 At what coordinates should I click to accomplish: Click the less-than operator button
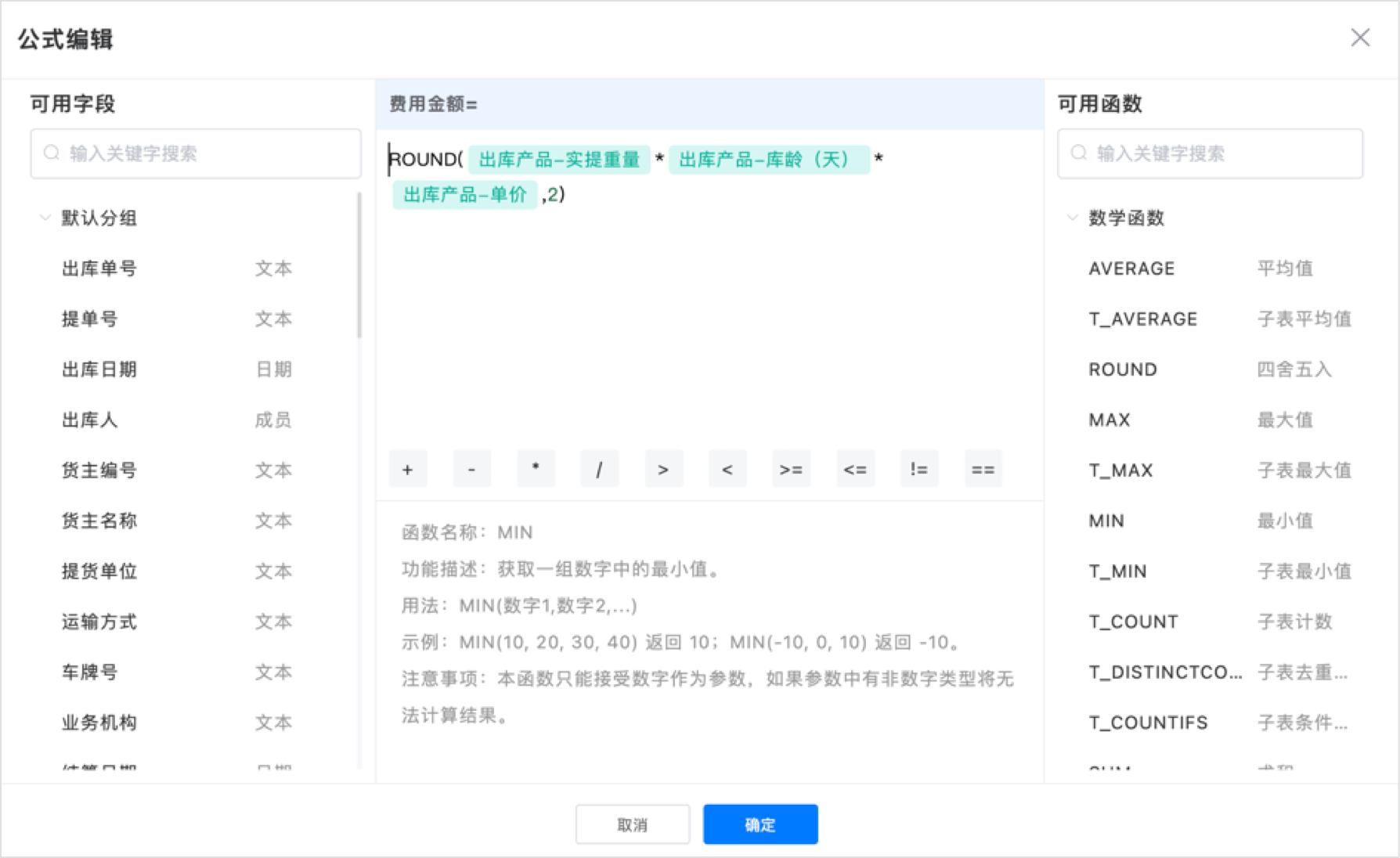[x=727, y=470]
